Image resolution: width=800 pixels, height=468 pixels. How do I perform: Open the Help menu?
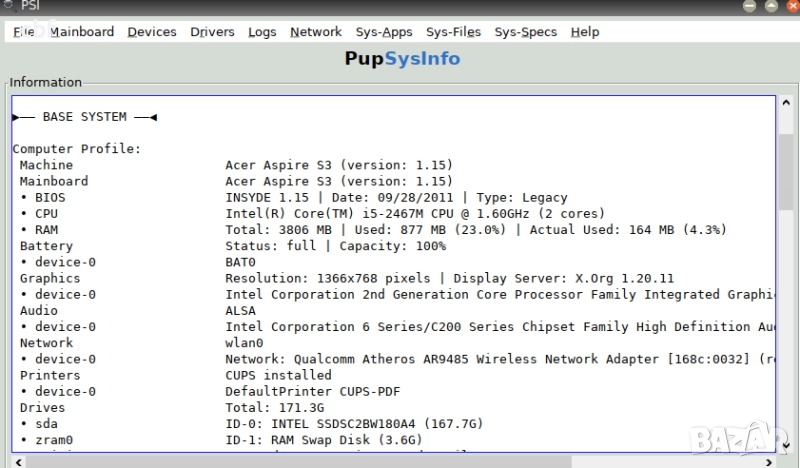tap(585, 32)
